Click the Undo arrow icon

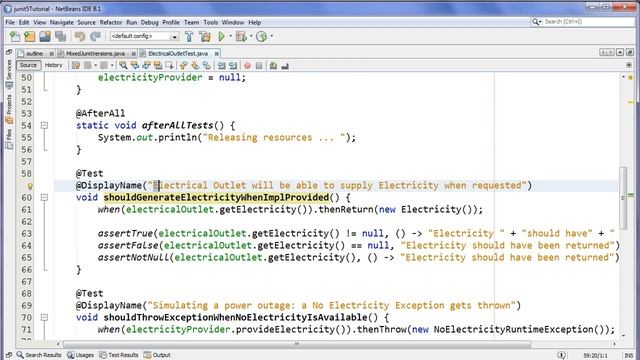pos(80,36)
